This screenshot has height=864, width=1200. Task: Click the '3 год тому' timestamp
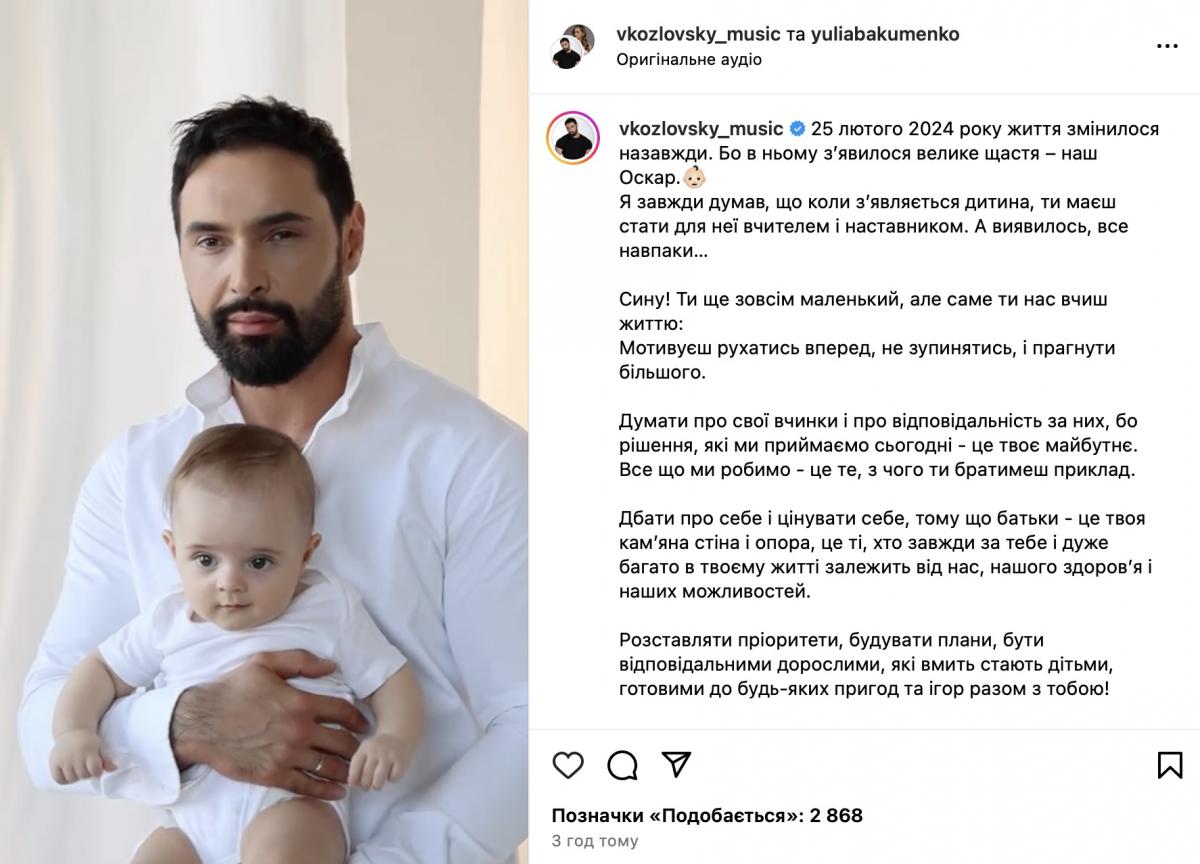click(595, 841)
